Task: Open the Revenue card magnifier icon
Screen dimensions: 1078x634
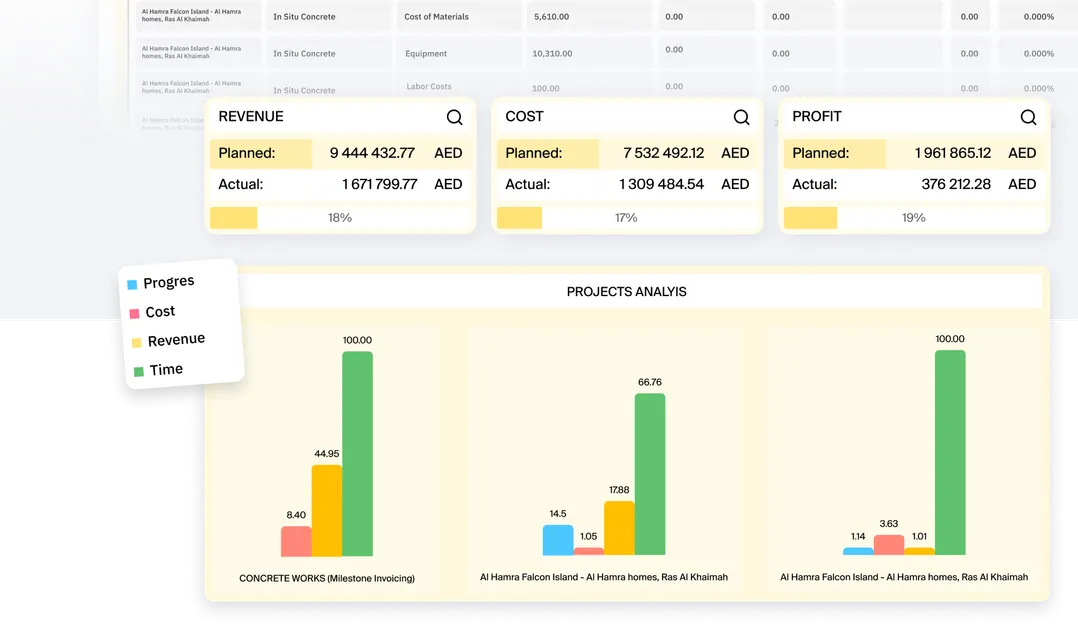Action: point(454,118)
